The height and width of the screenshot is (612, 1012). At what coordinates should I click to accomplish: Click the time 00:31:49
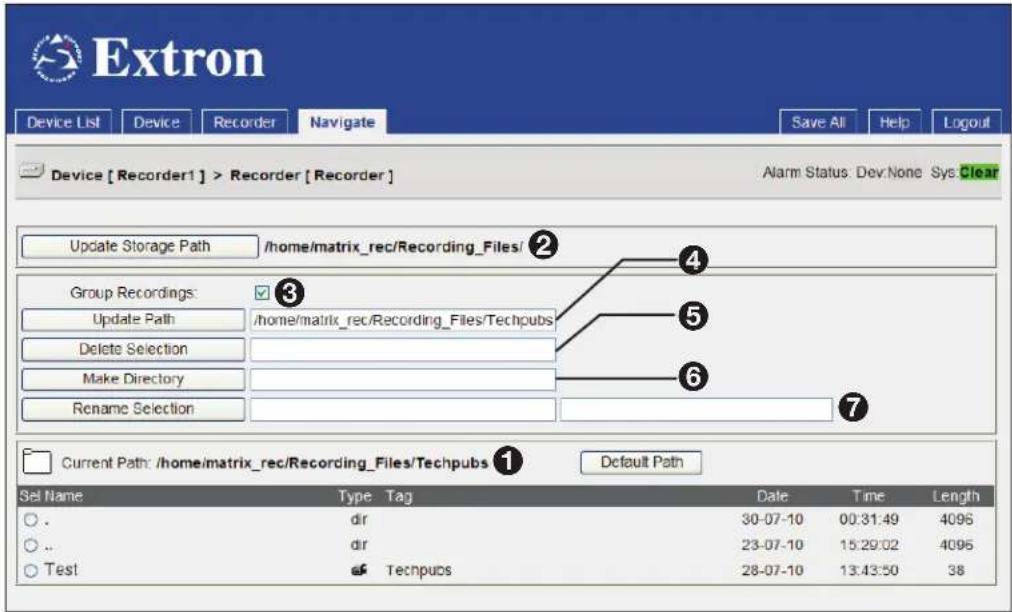pos(869,520)
